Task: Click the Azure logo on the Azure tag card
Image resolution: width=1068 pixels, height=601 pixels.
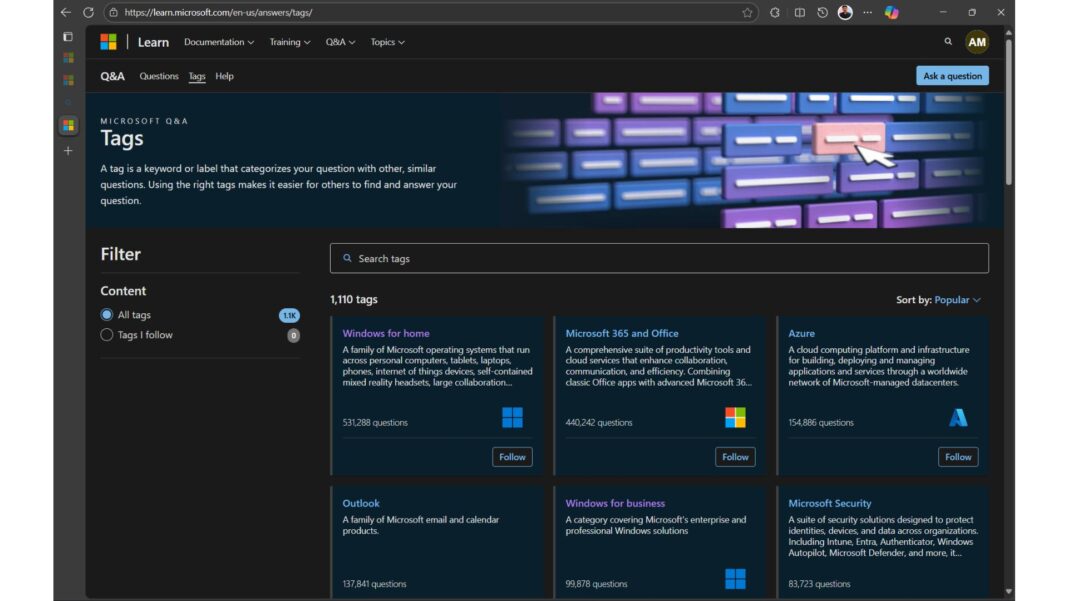Action: click(x=958, y=417)
